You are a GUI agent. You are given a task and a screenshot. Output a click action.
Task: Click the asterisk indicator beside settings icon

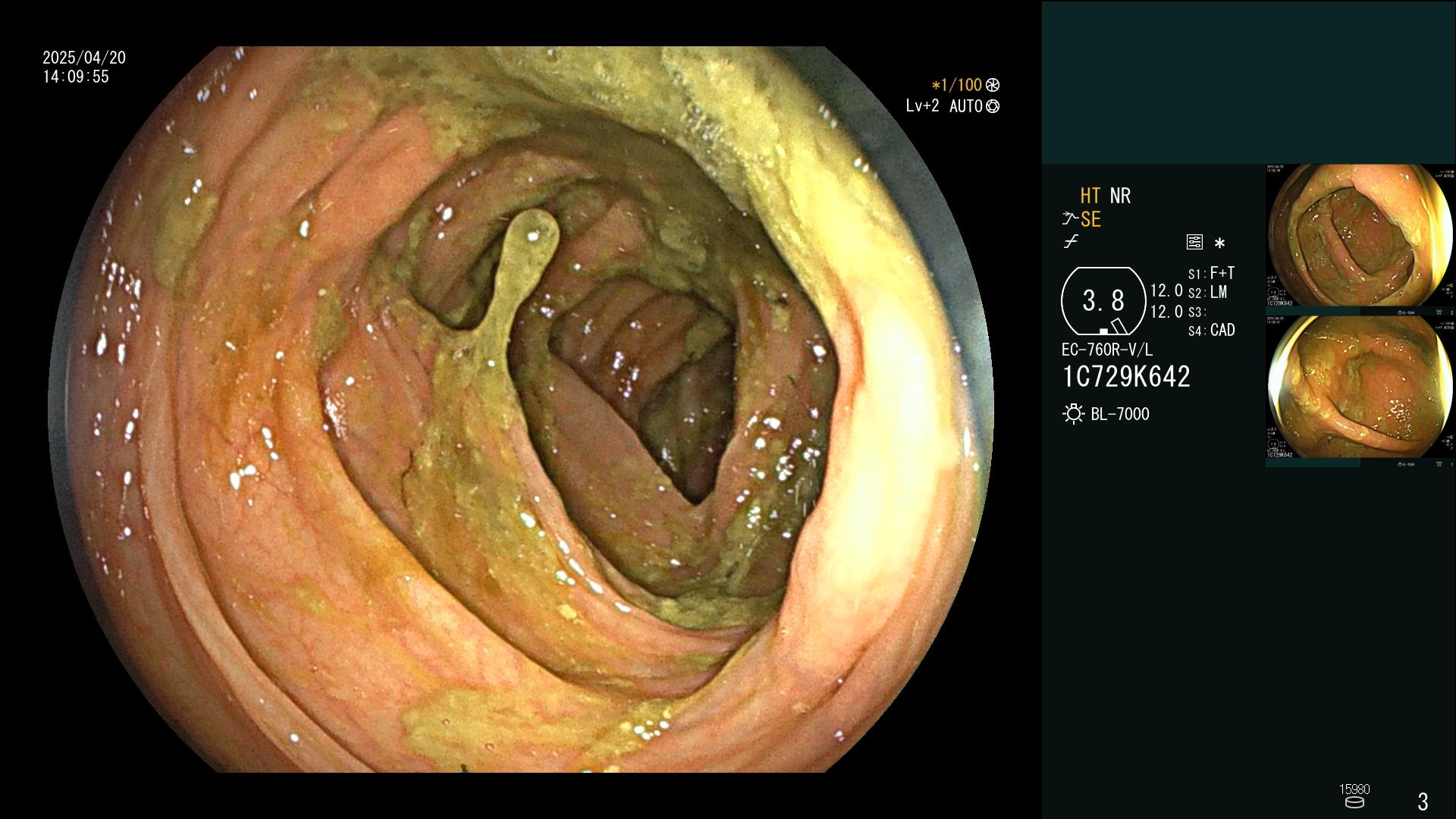click(1219, 243)
